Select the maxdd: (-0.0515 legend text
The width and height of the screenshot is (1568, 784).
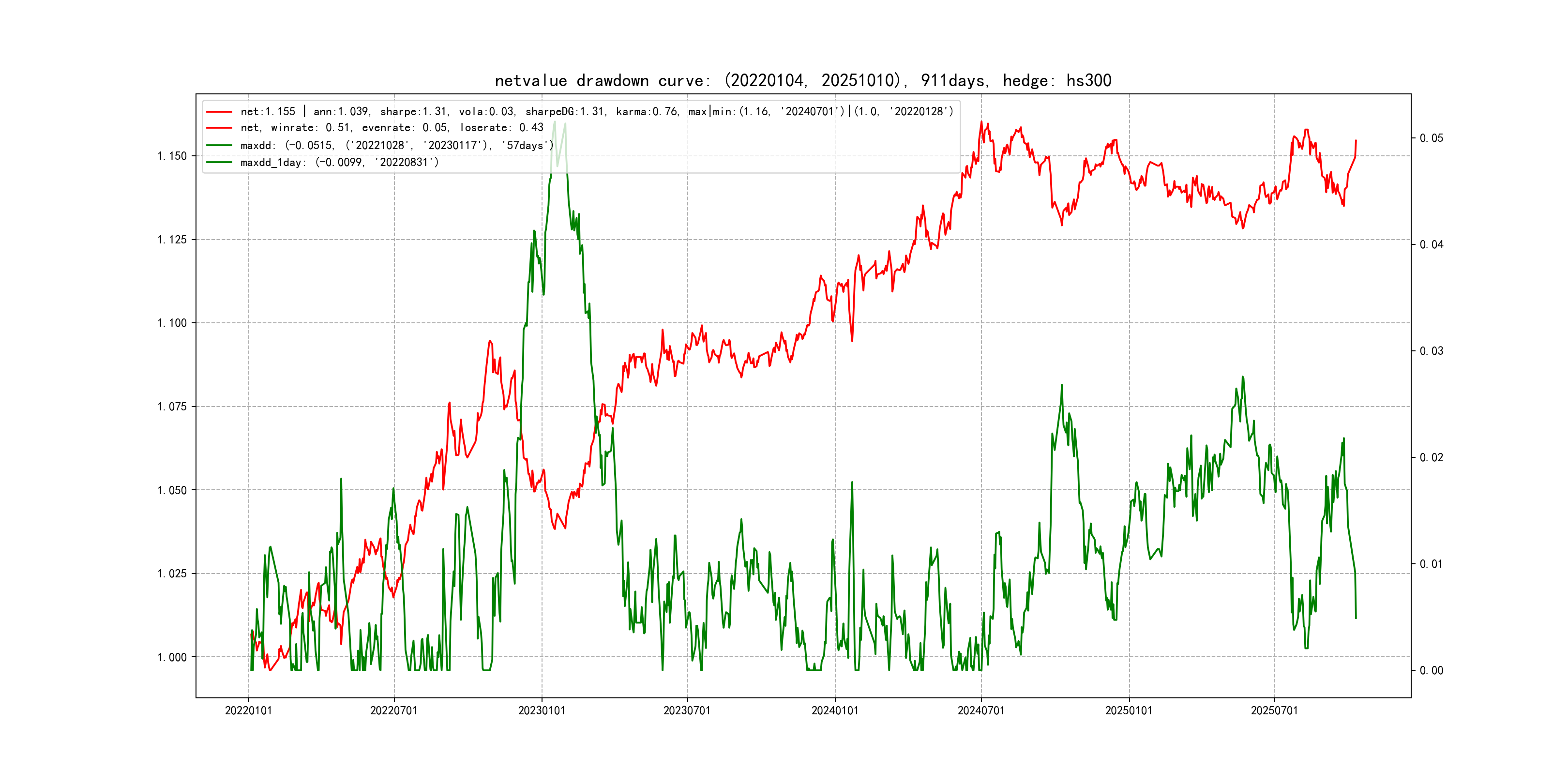click(x=397, y=146)
